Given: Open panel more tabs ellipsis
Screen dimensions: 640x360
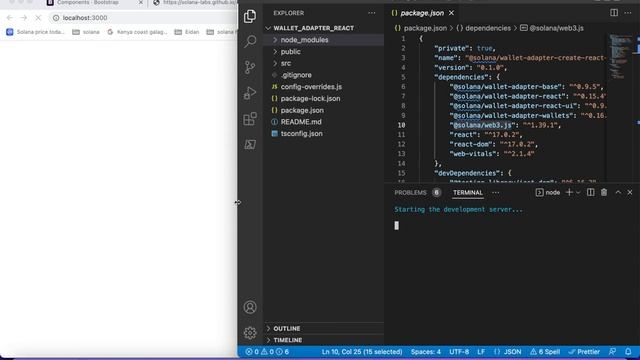Looking at the screenshot, I should (496, 193).
